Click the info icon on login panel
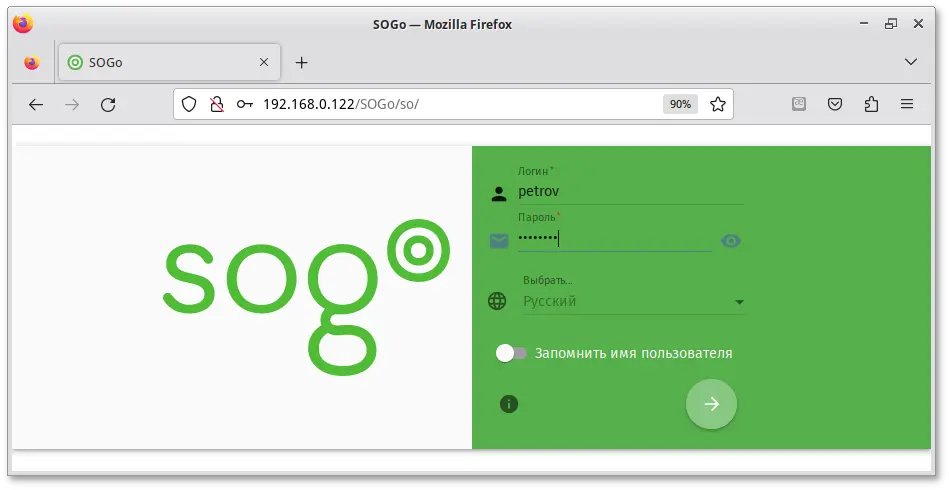Screen dimensions: 949x490 click(x=508, y=404)
